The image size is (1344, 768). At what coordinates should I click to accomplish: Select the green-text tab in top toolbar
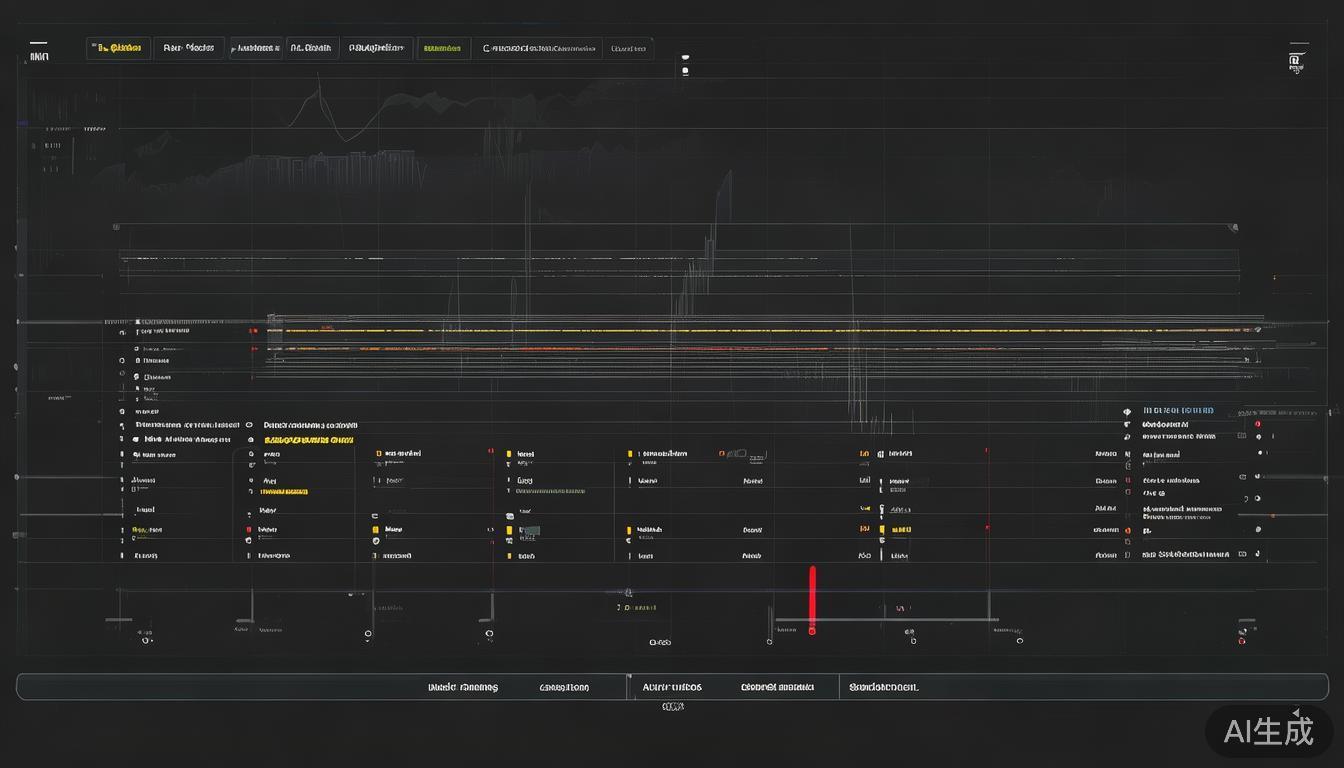point(441,48)
